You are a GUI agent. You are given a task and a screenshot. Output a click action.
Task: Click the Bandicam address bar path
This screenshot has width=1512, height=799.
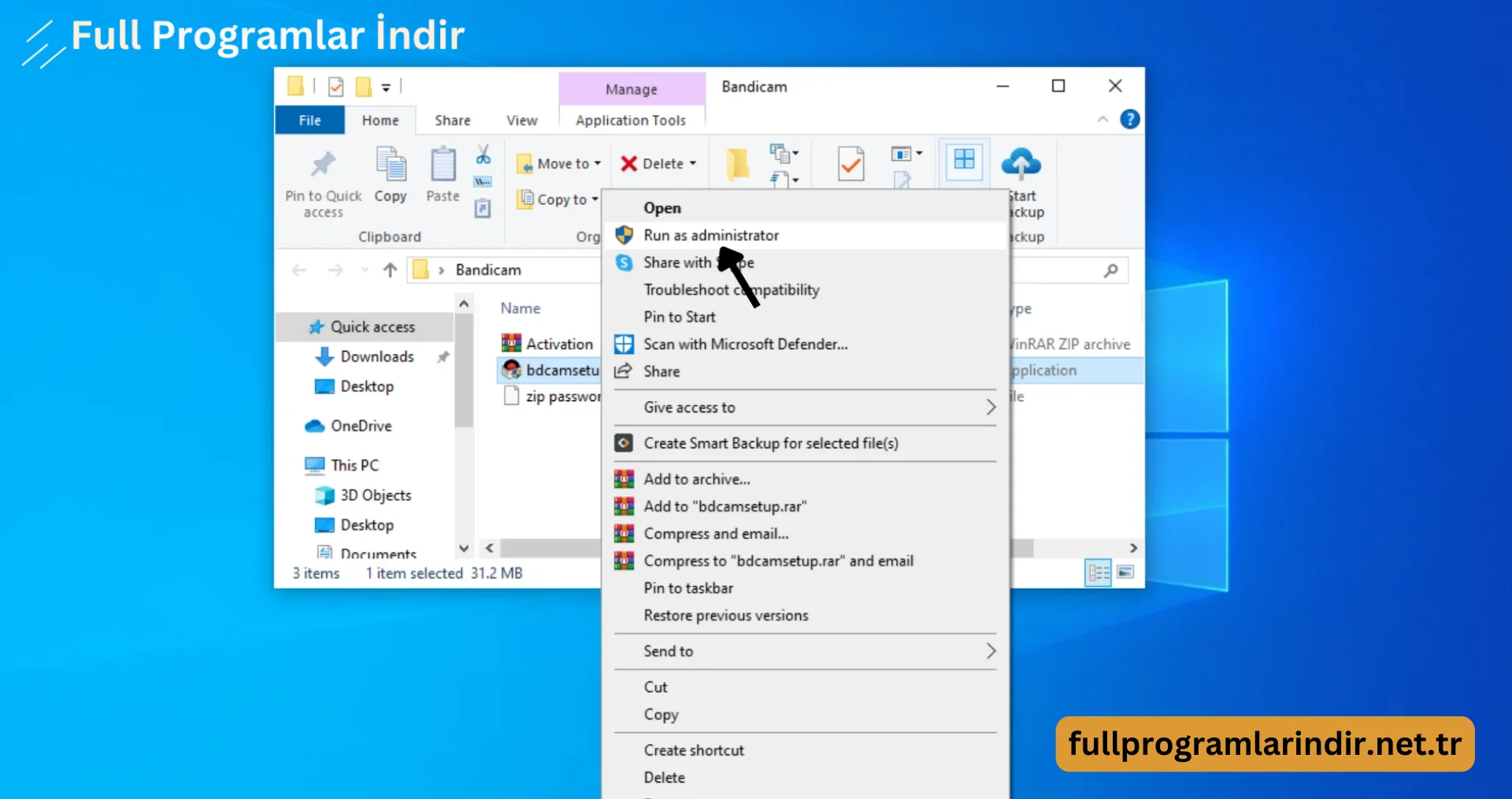[x=488, y=270]
